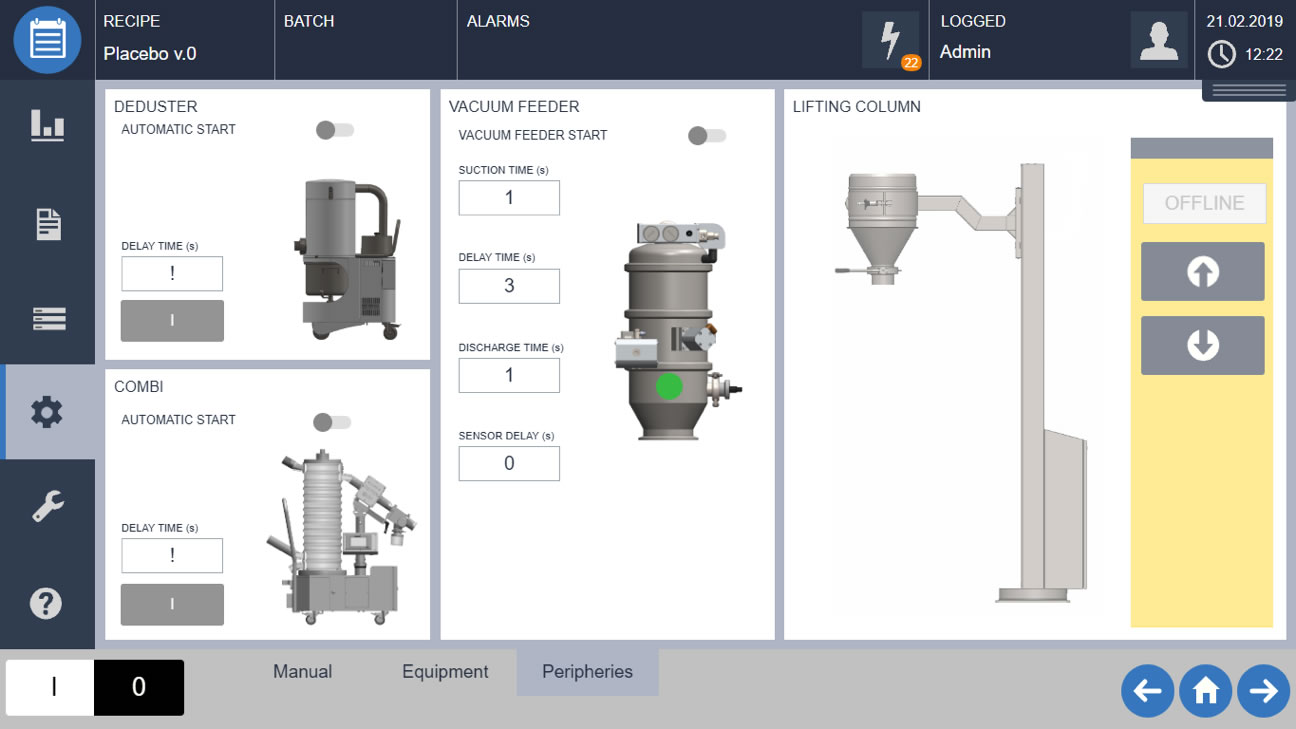Open the bar chart sidebar icon

tap(47, 125)
